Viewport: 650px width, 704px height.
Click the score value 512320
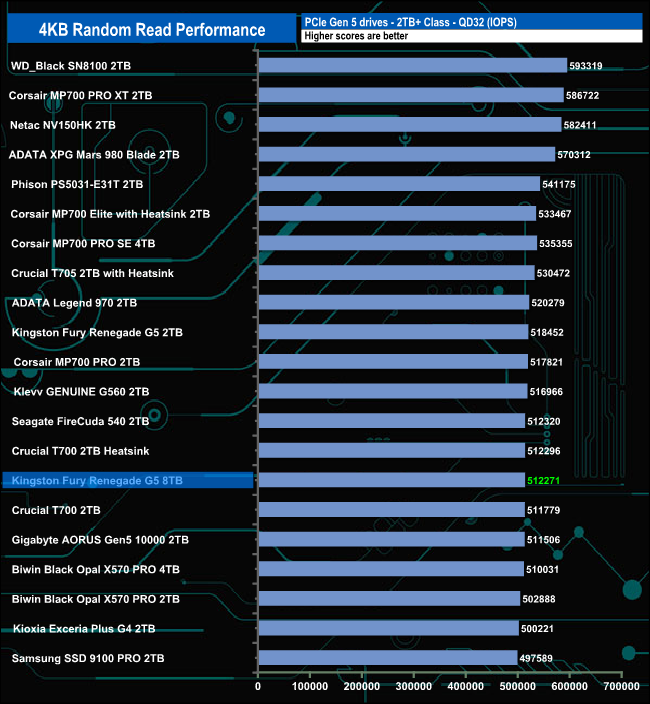544,422
